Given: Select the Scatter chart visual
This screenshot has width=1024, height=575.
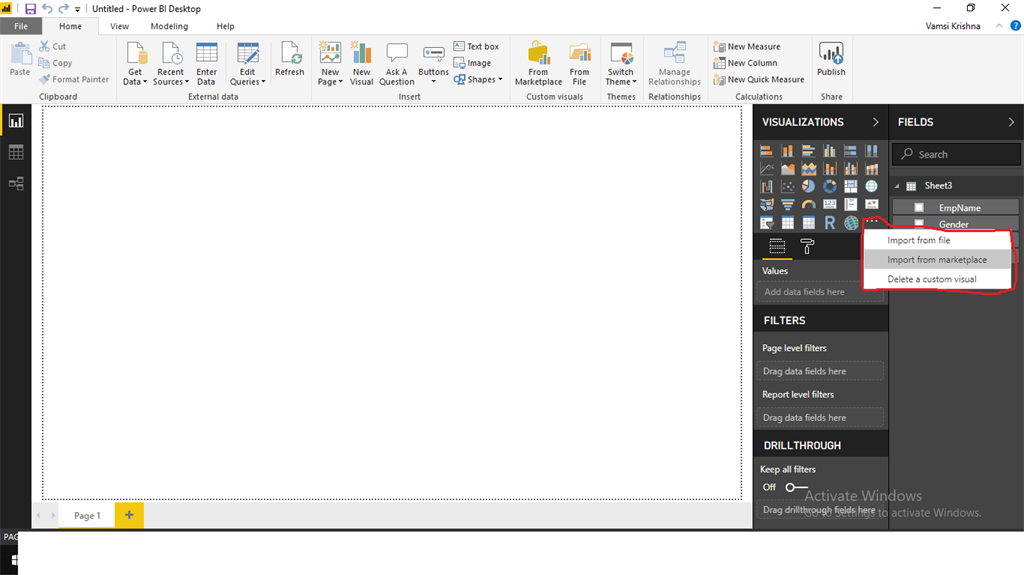Looking at the screenshot, I should (788, 187).
